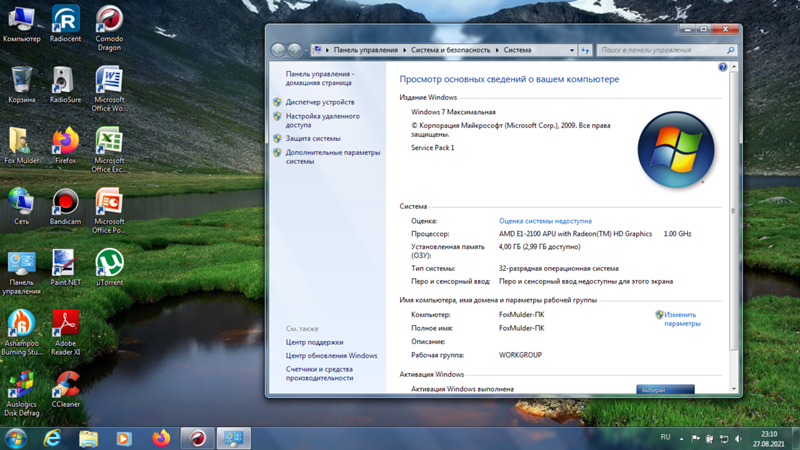Open Windows Media Player from taskbar
This screenshot has width=800, height=450.
tap(123, 438)
